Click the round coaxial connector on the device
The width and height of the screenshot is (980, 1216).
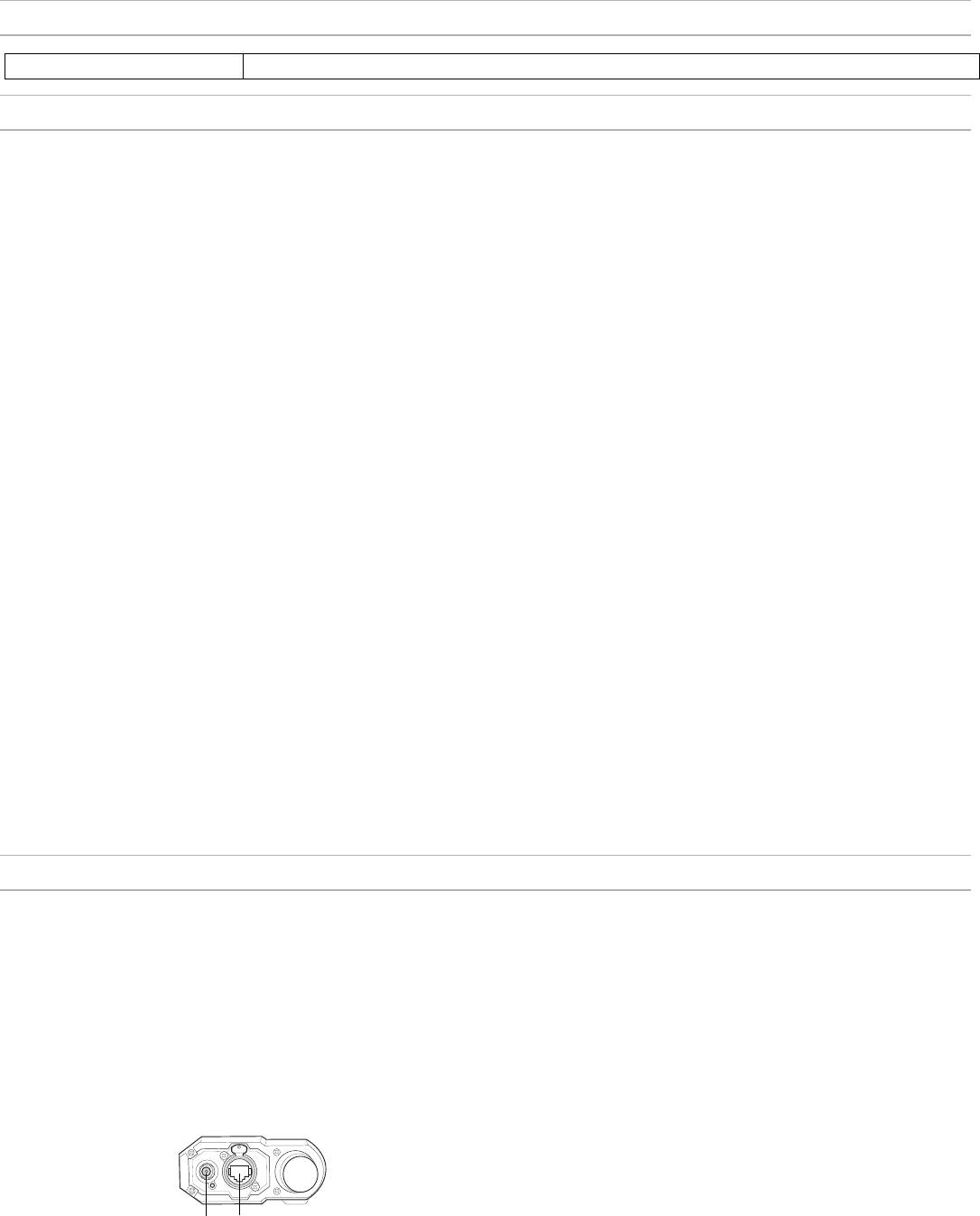[206, 1172]
